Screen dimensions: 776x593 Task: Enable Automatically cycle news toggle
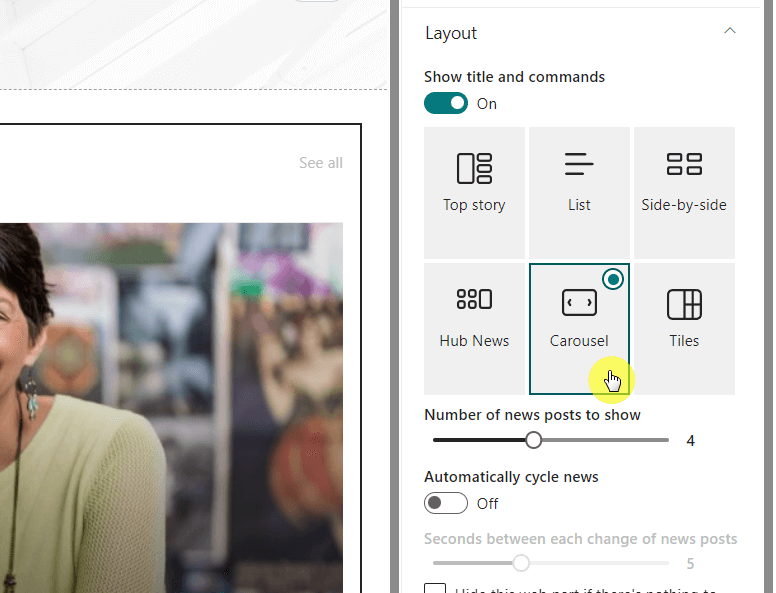pos(445,503)
